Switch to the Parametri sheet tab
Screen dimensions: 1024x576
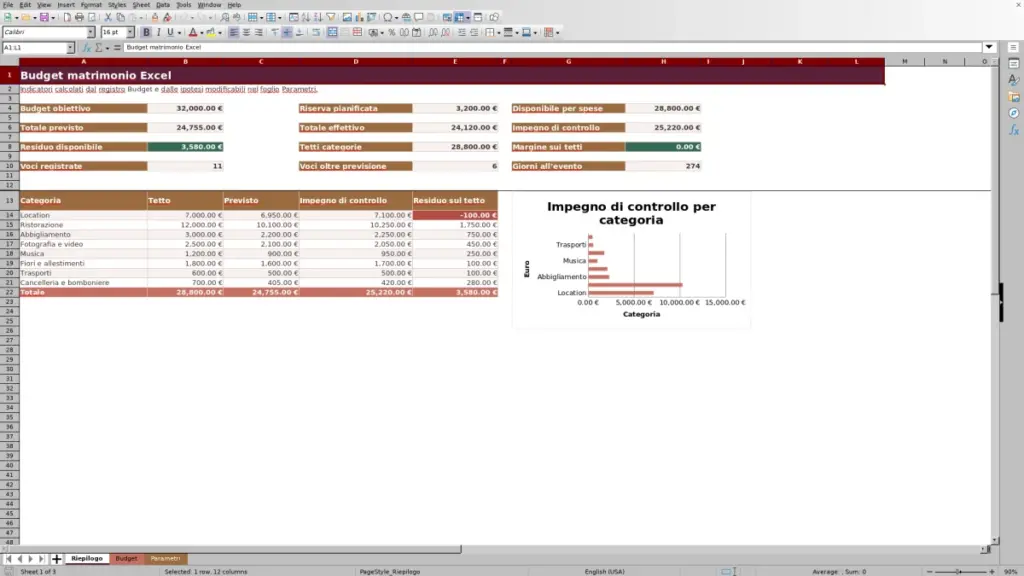tap(165, 559)
